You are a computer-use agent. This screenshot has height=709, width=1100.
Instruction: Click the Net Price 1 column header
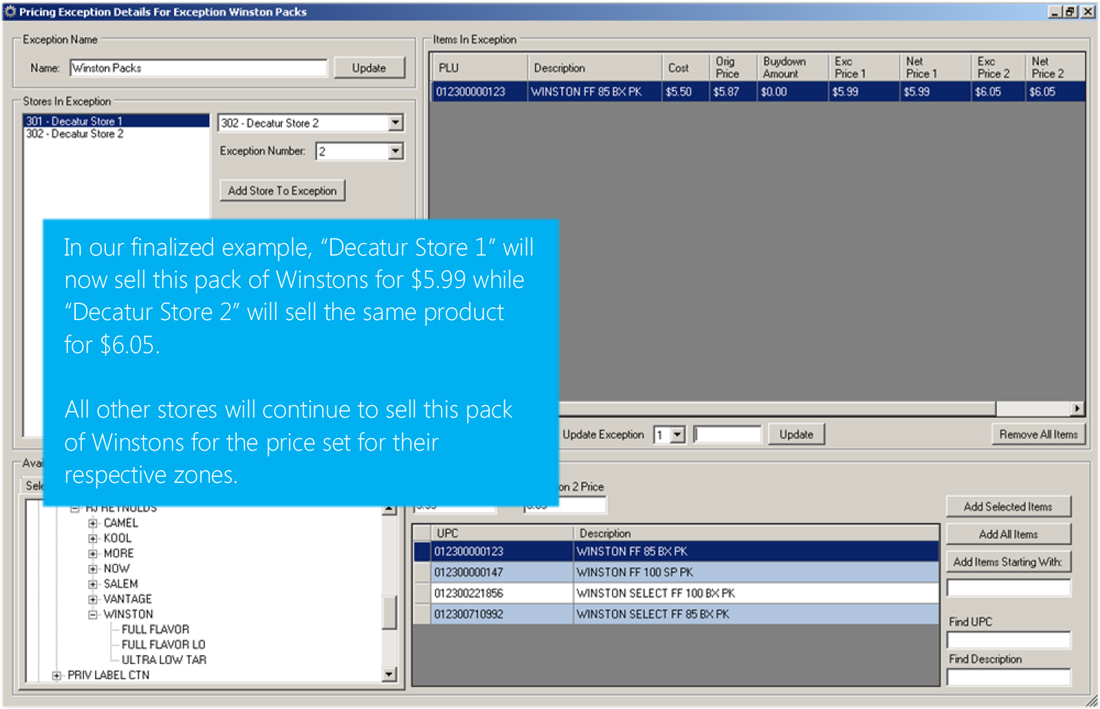pyautogui.click(x=936, y=68)
